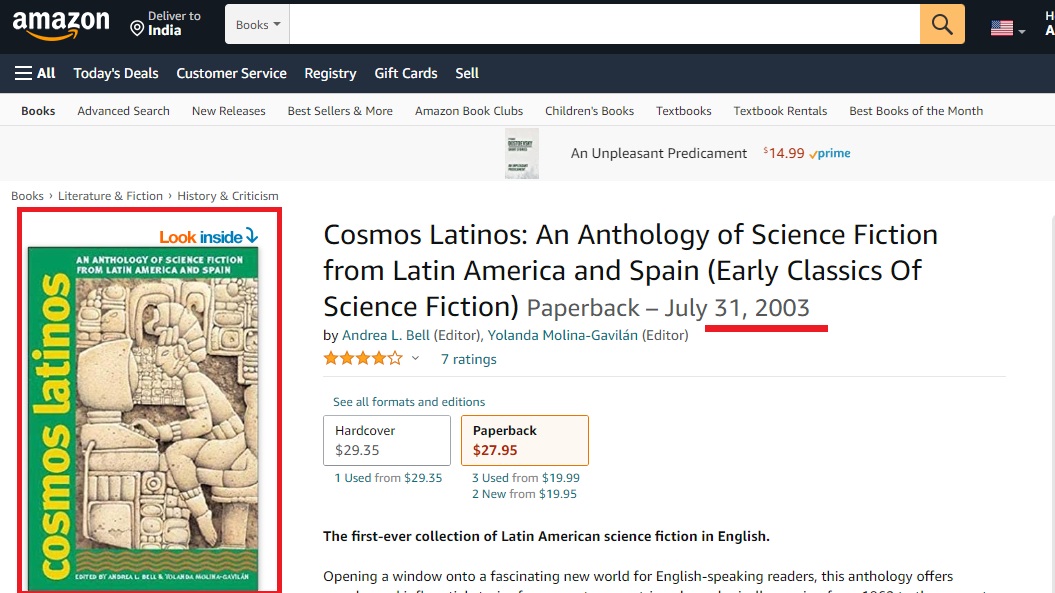Open Andrea L. Bell author link

386,335
